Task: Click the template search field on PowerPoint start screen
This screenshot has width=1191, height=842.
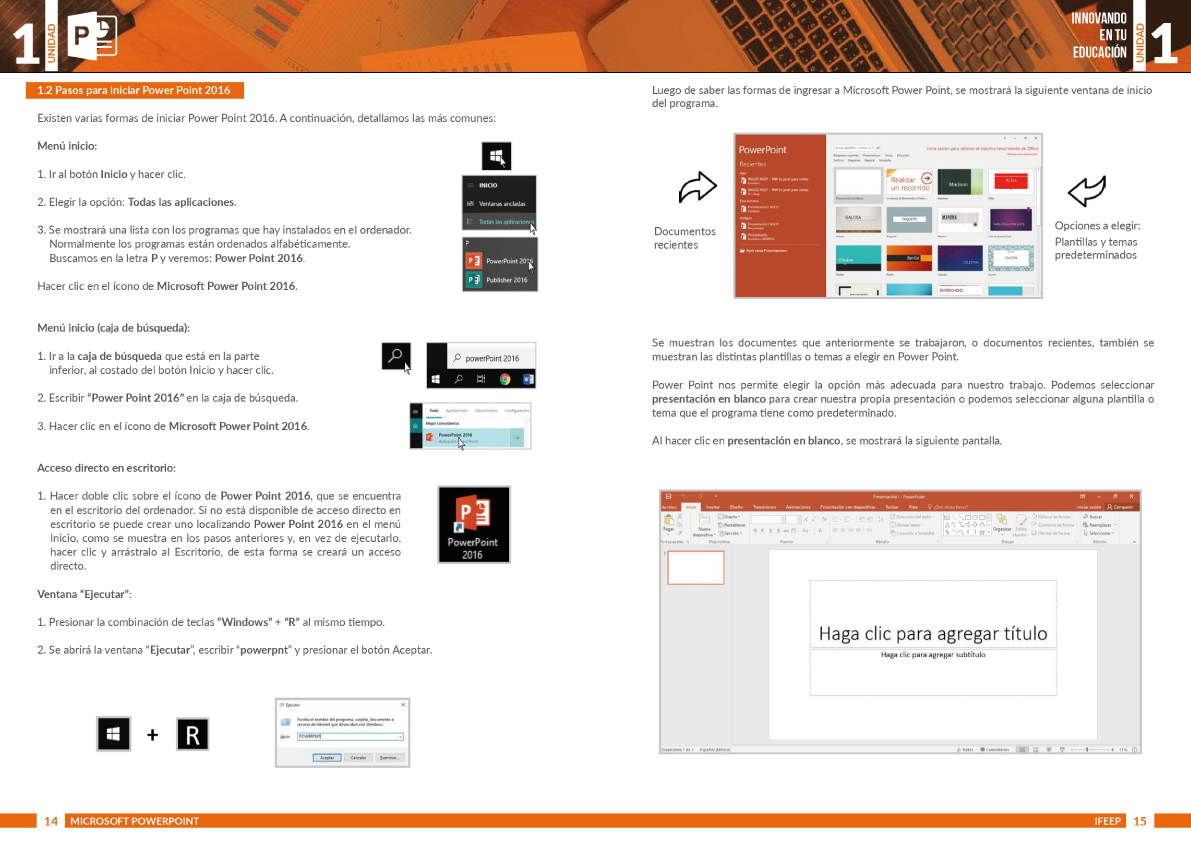Action: (858, 148)
